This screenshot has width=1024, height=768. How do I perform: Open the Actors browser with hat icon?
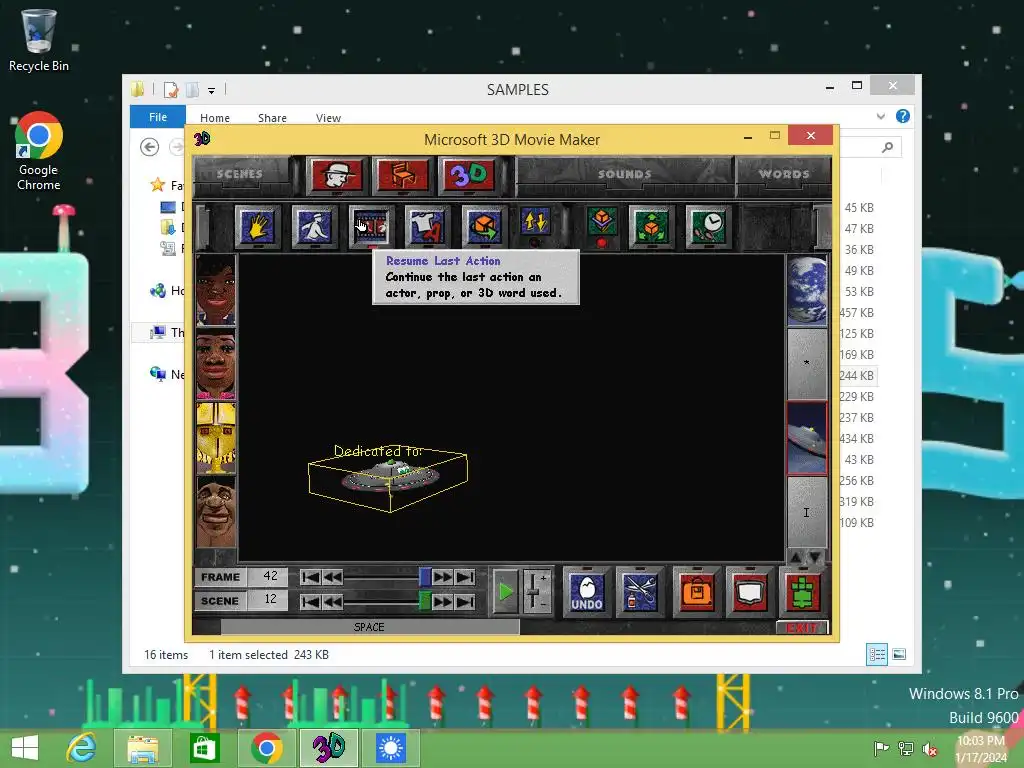click(x=336, y=175)
